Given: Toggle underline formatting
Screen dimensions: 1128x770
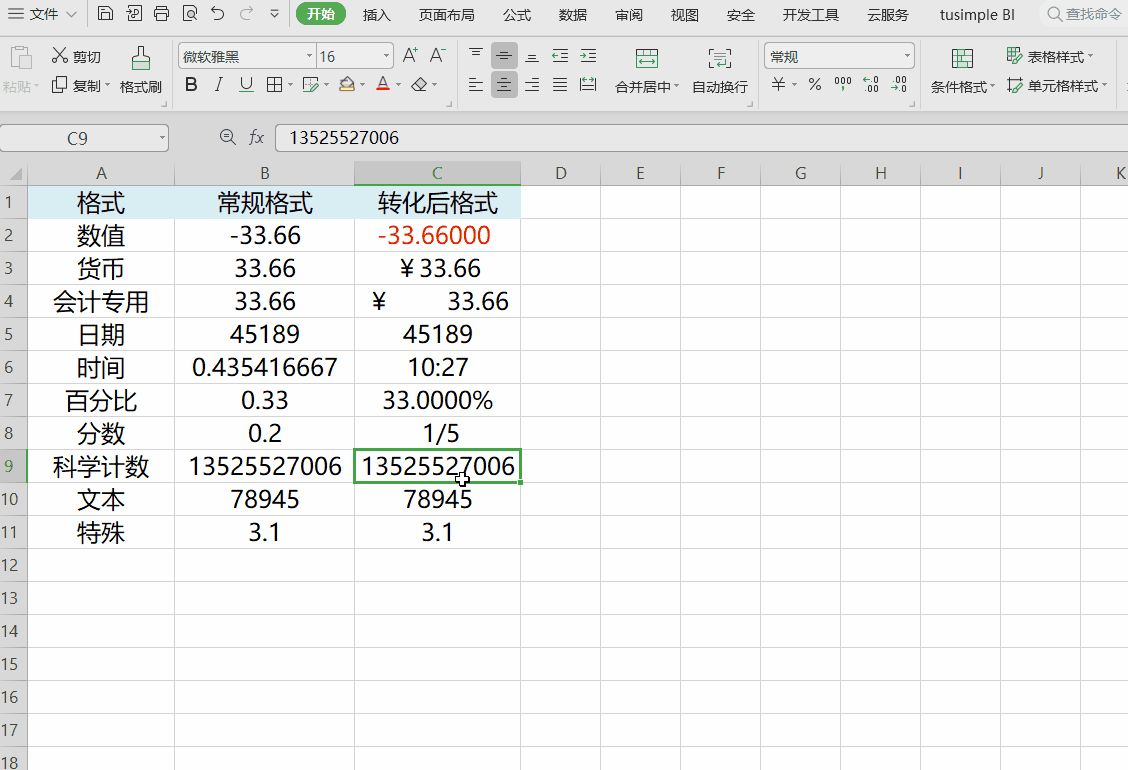Looking at the screenshot, I should tap(246, 86).
